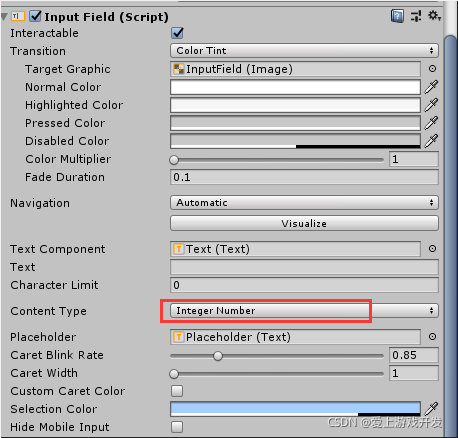
Task: Enable Hide Mobile Input checkbox
Action: coord(177,427)
